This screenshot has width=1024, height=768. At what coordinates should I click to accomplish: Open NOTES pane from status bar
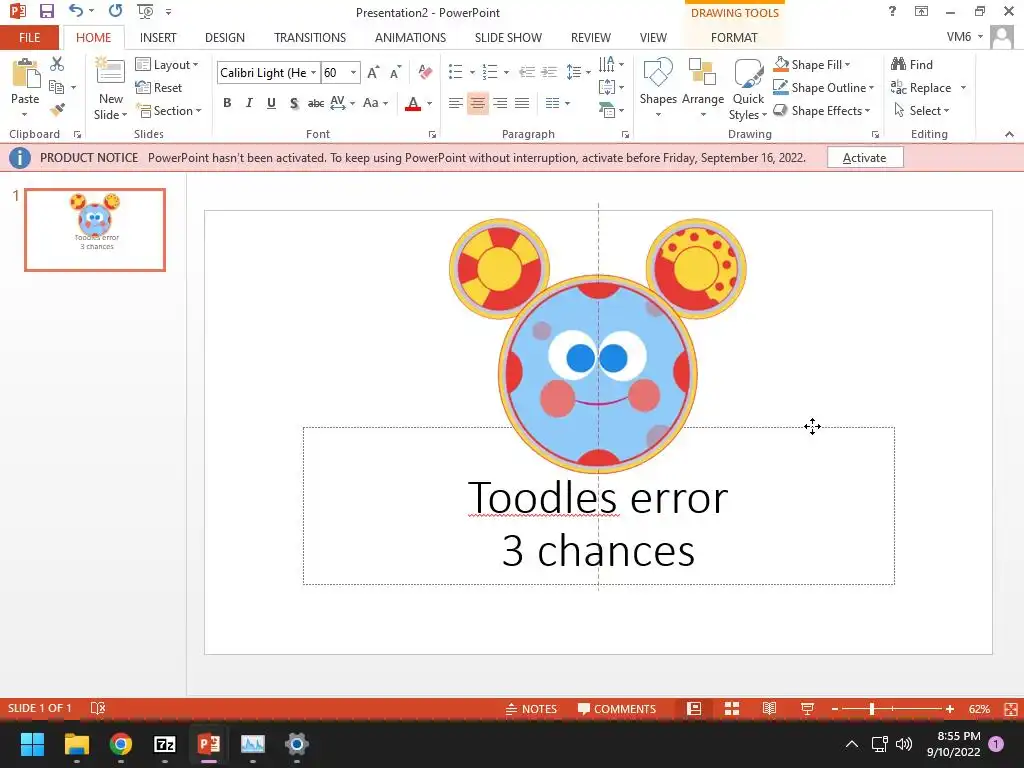click(x=531, y=709)
